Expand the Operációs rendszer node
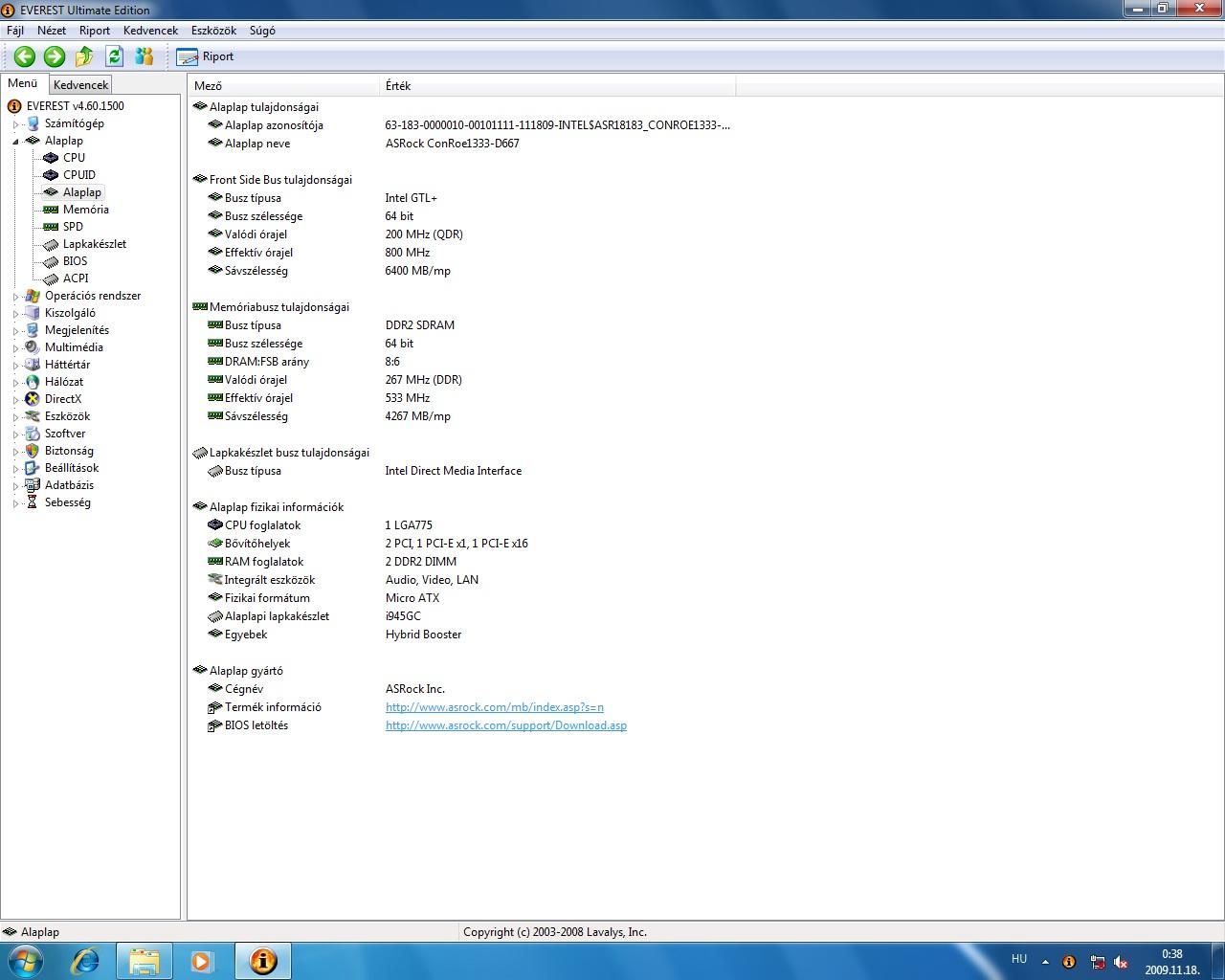1225x980 pixels. coord(16,296)
